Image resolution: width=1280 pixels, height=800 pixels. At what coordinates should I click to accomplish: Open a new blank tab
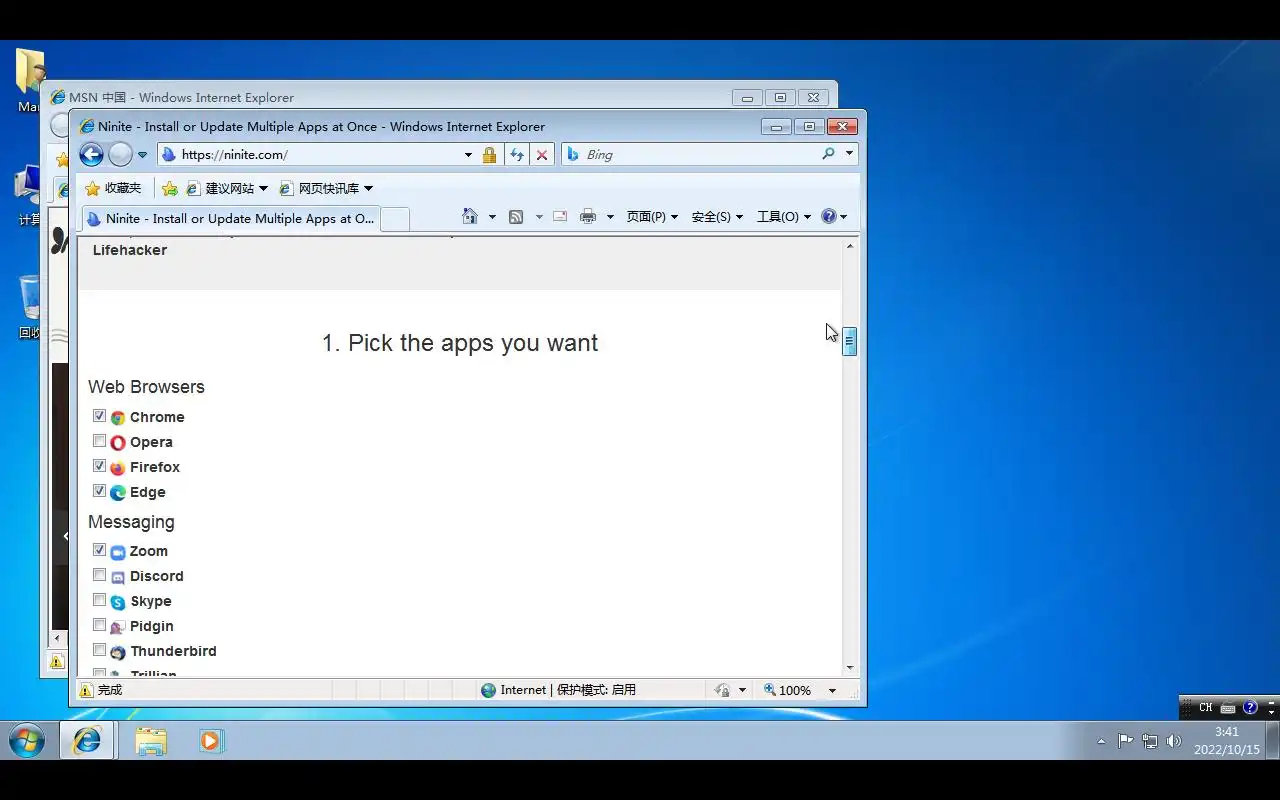(395, 219)
